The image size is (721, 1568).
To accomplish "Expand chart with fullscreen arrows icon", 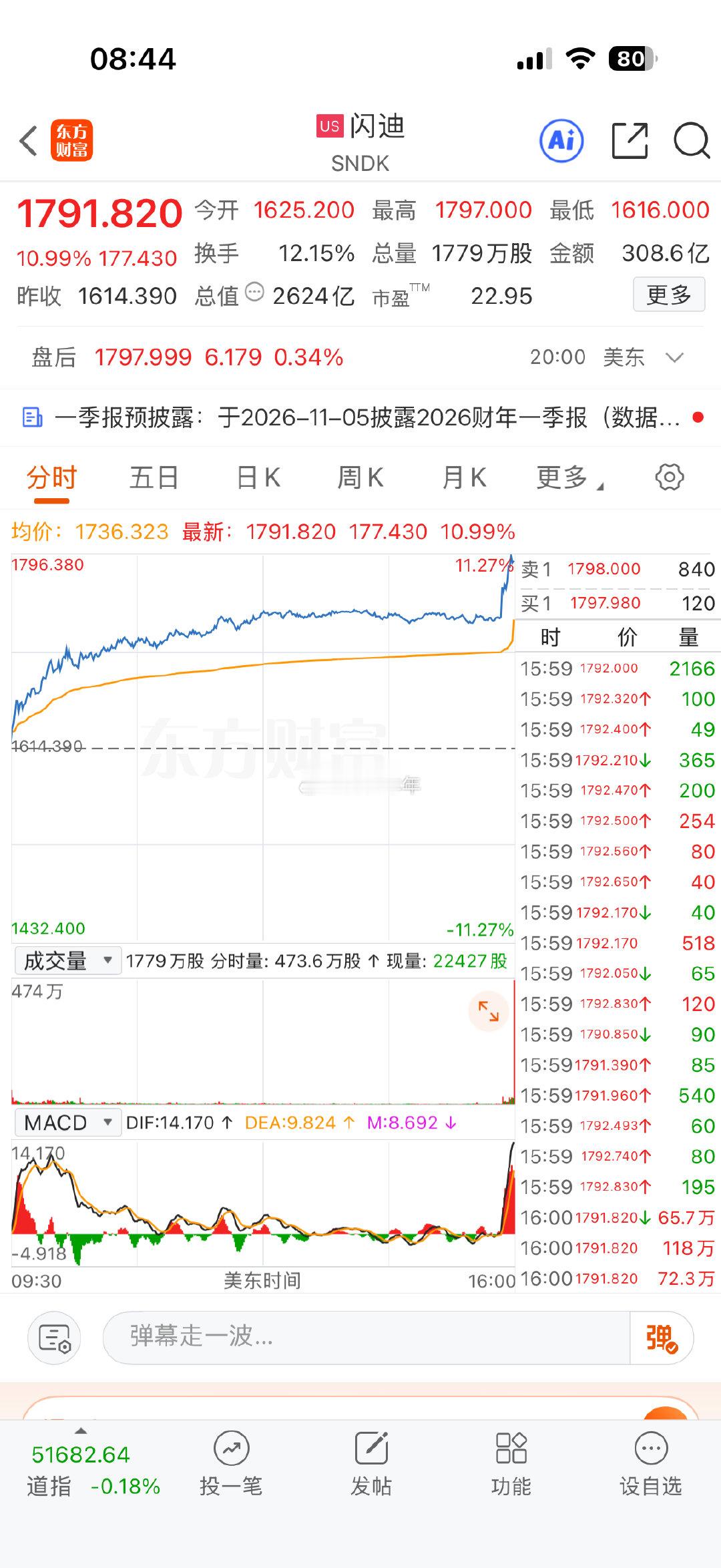I will click(x=489, y=1012).
